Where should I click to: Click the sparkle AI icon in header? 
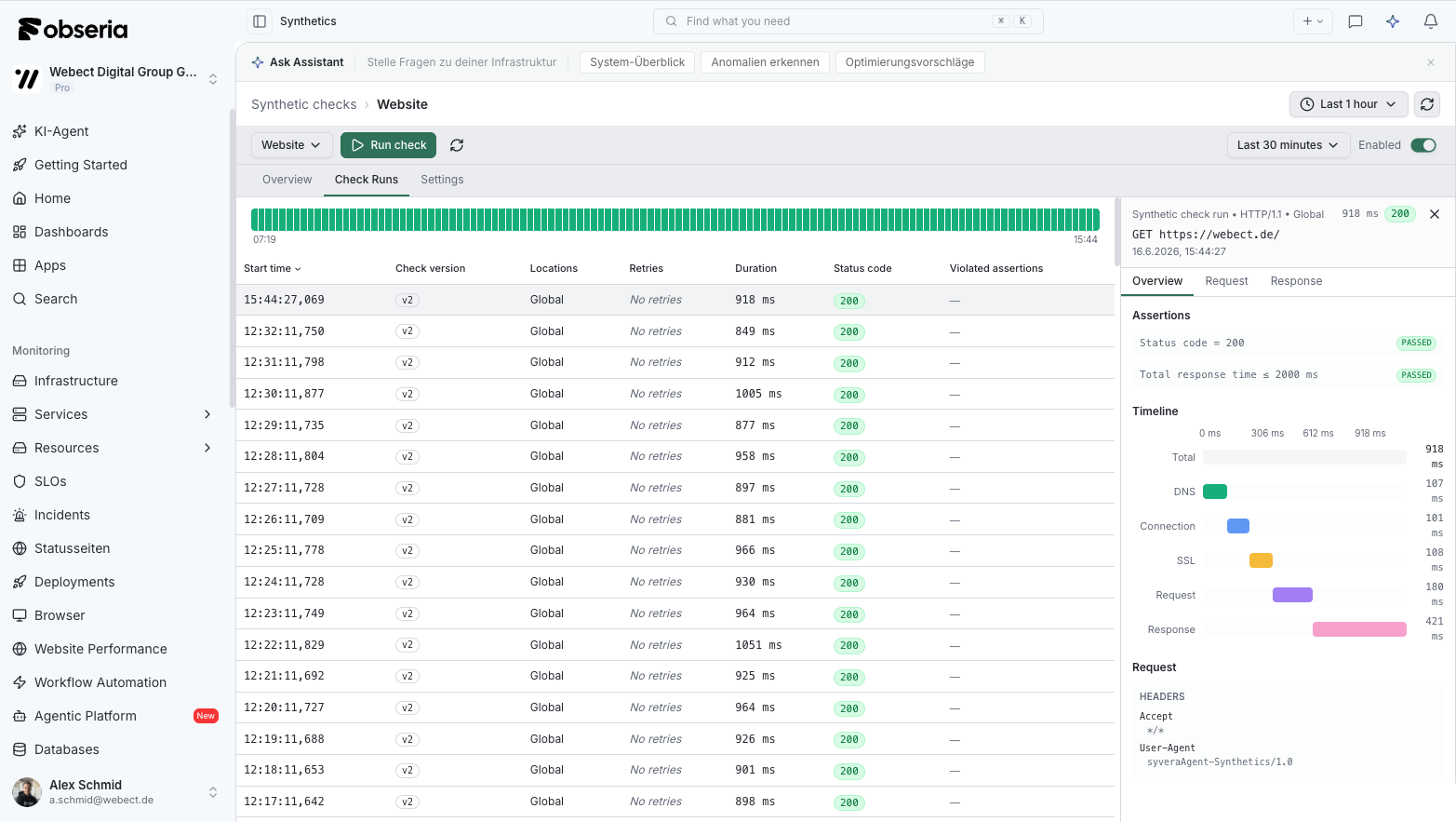click(1393, 21)
